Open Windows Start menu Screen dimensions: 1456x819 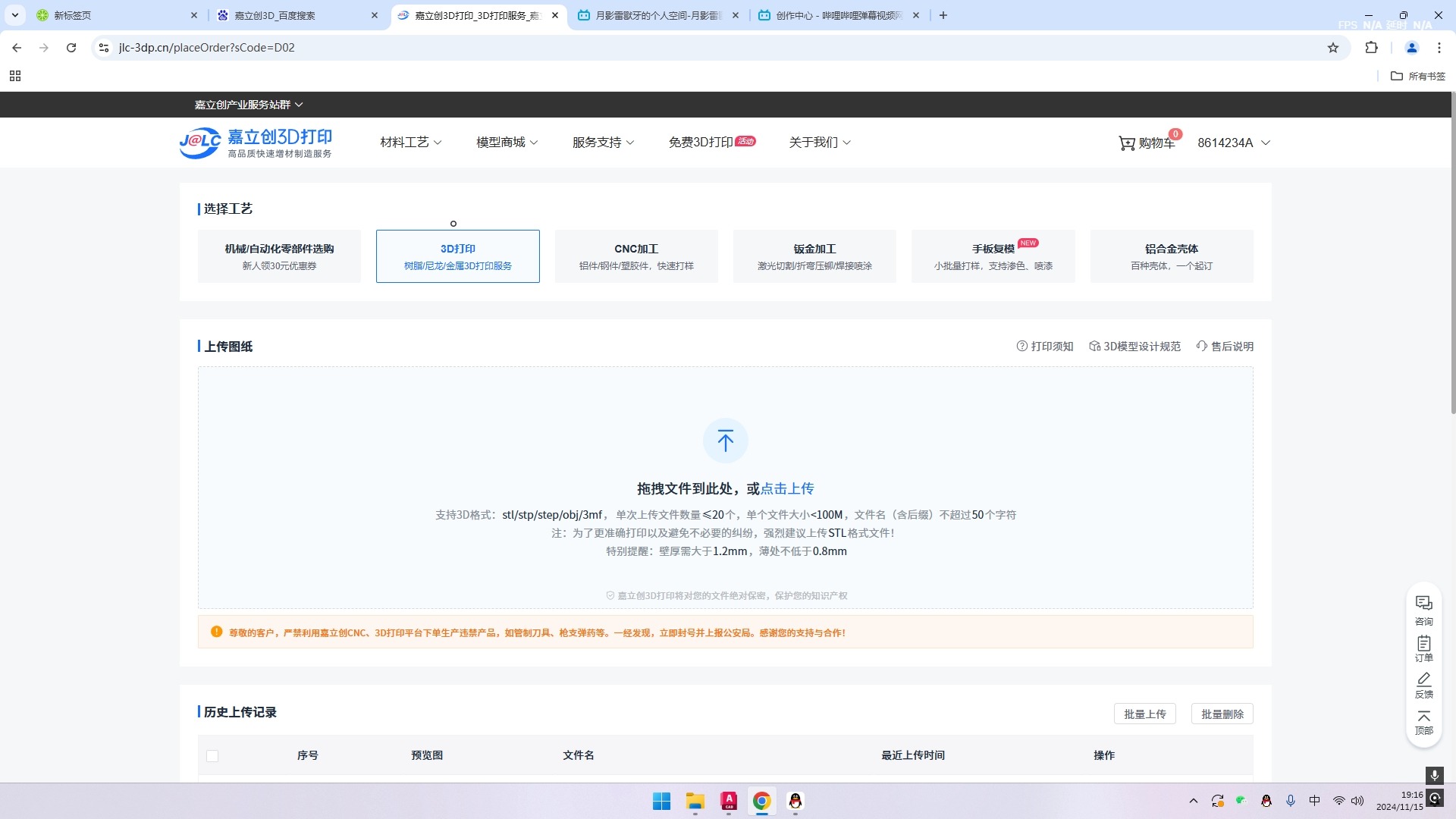pos(661,802)
